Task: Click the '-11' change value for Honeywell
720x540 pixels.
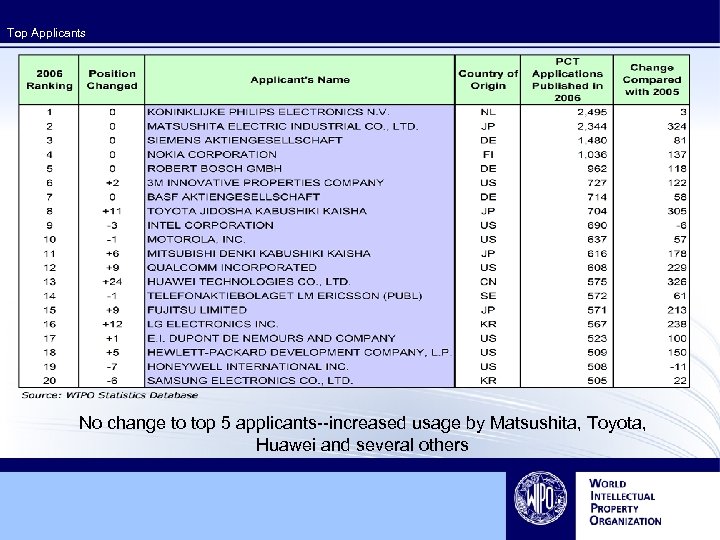Action: [677, 367]
